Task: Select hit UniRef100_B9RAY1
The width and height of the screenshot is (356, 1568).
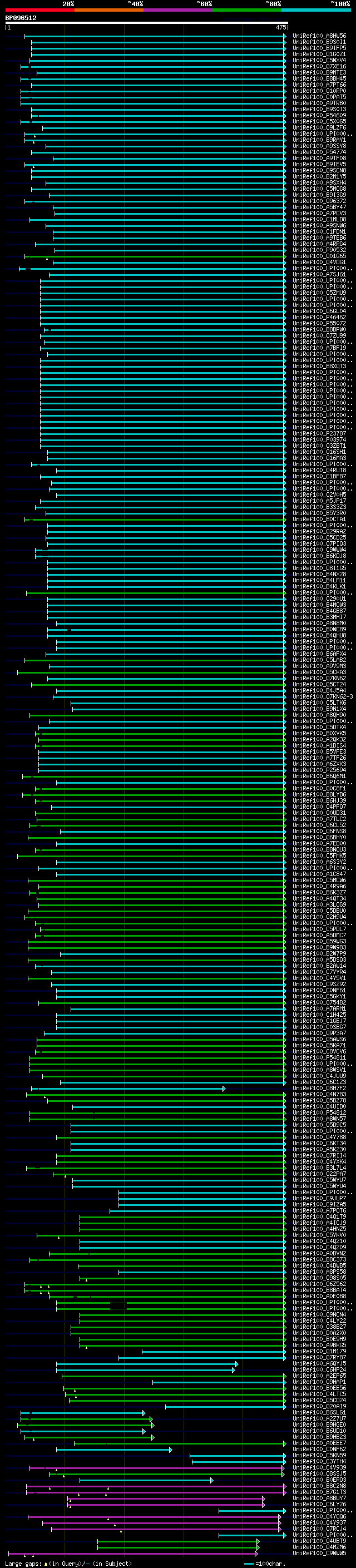Action: [x=319, y=140]
